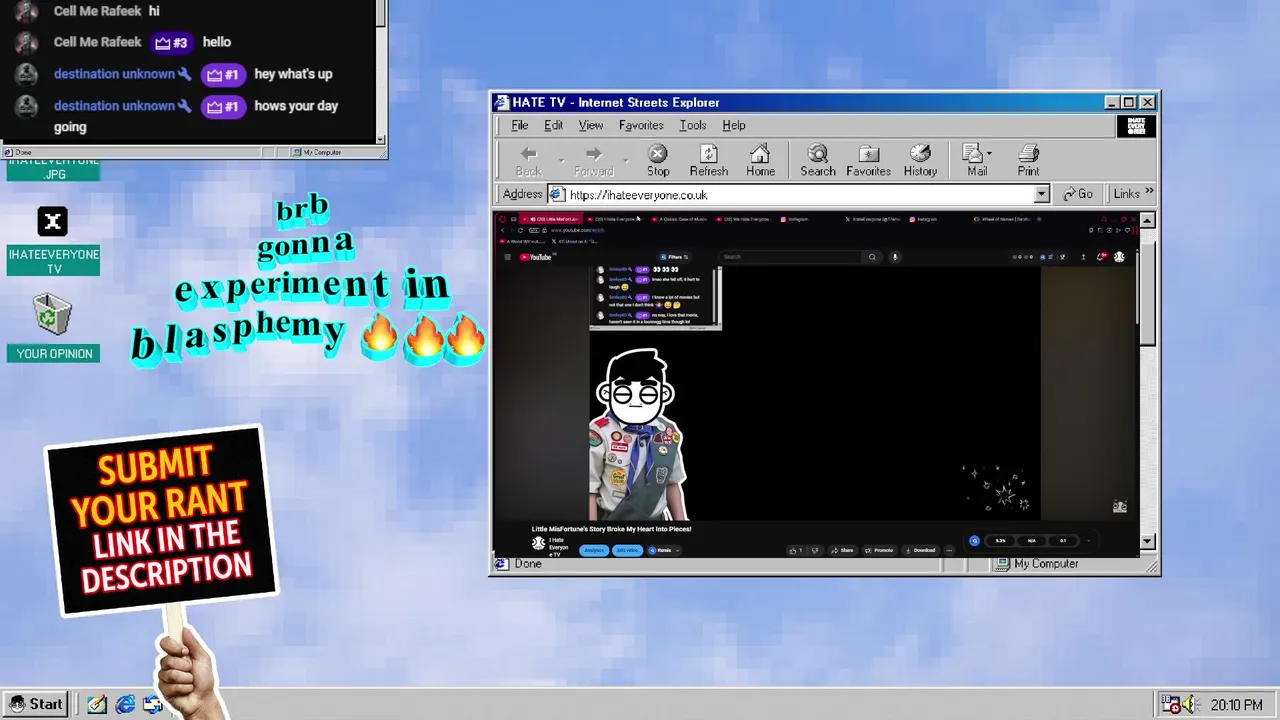Click the Cell Me Rafeek username saying hello

97,42
